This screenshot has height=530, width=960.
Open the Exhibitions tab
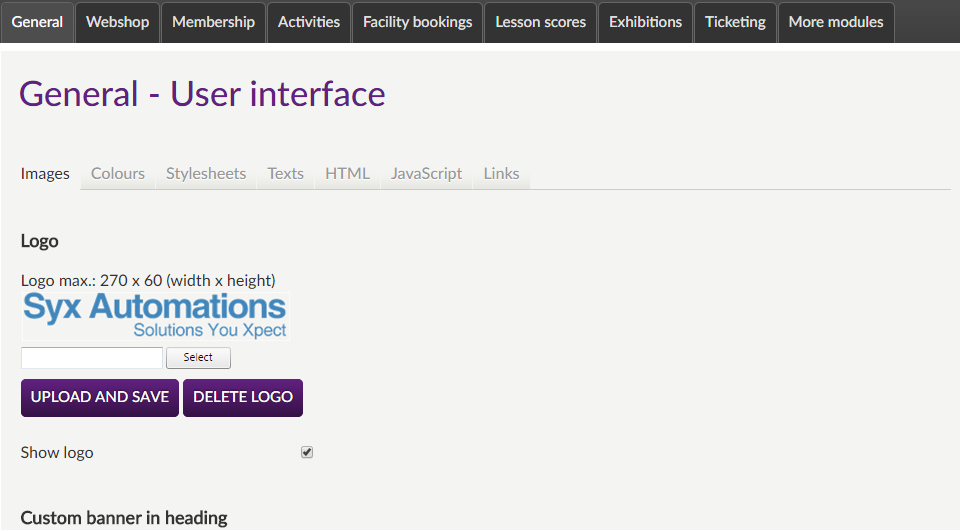coord(645,22)
